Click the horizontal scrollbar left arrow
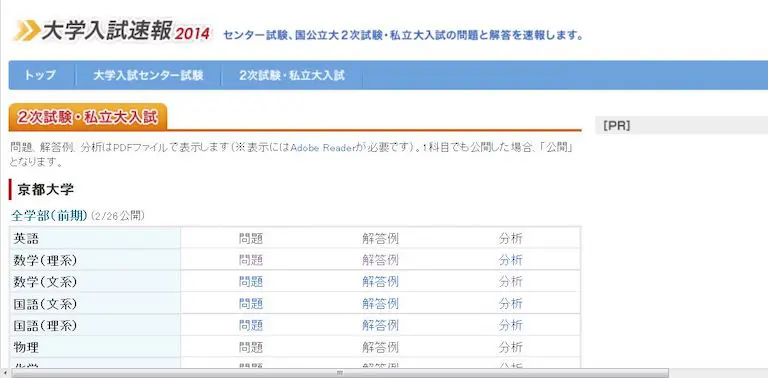This screenshot has height=378, width=768. [x=4, y=373]
